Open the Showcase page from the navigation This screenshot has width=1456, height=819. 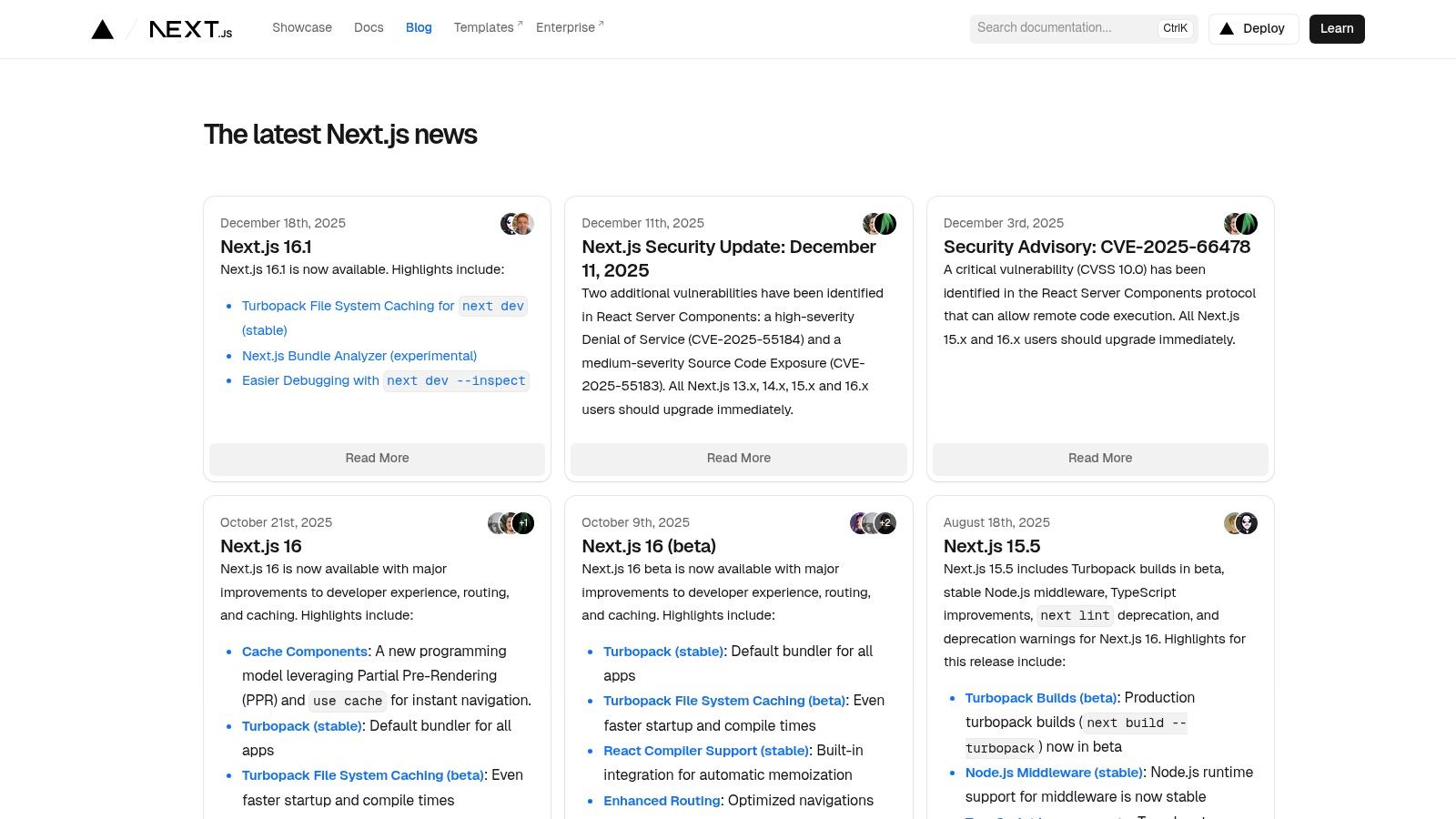pos(302,27)
